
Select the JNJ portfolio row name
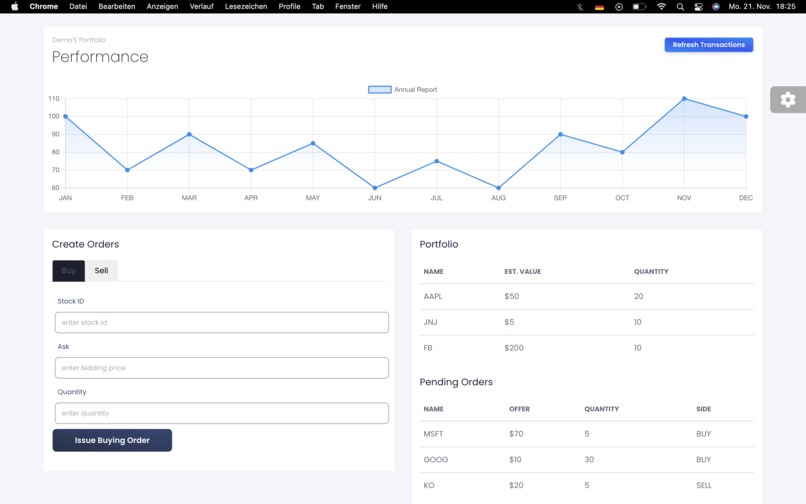[430, 322]
